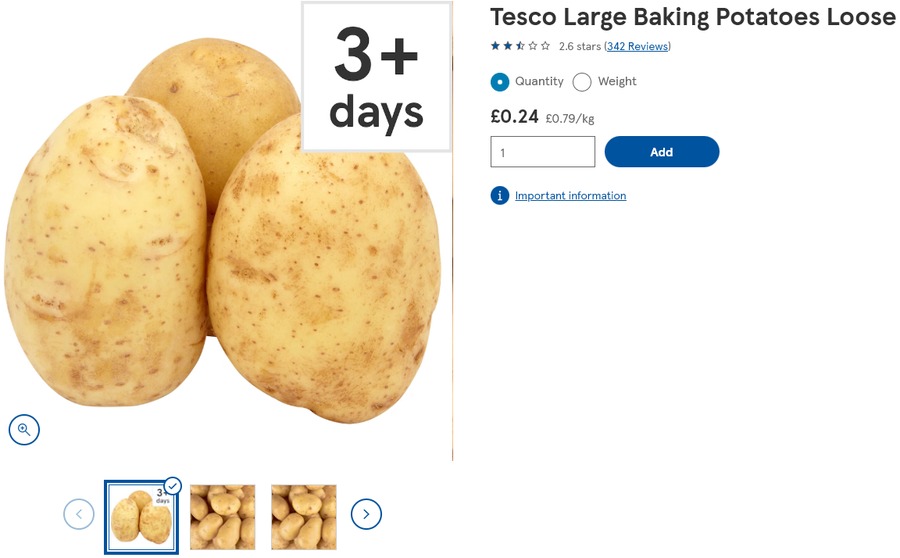The height and width of the screenshot is (558, 900).
Task: Click the £0.79/kg unit price
Action: pyautogui.click(x=569, y=119)
